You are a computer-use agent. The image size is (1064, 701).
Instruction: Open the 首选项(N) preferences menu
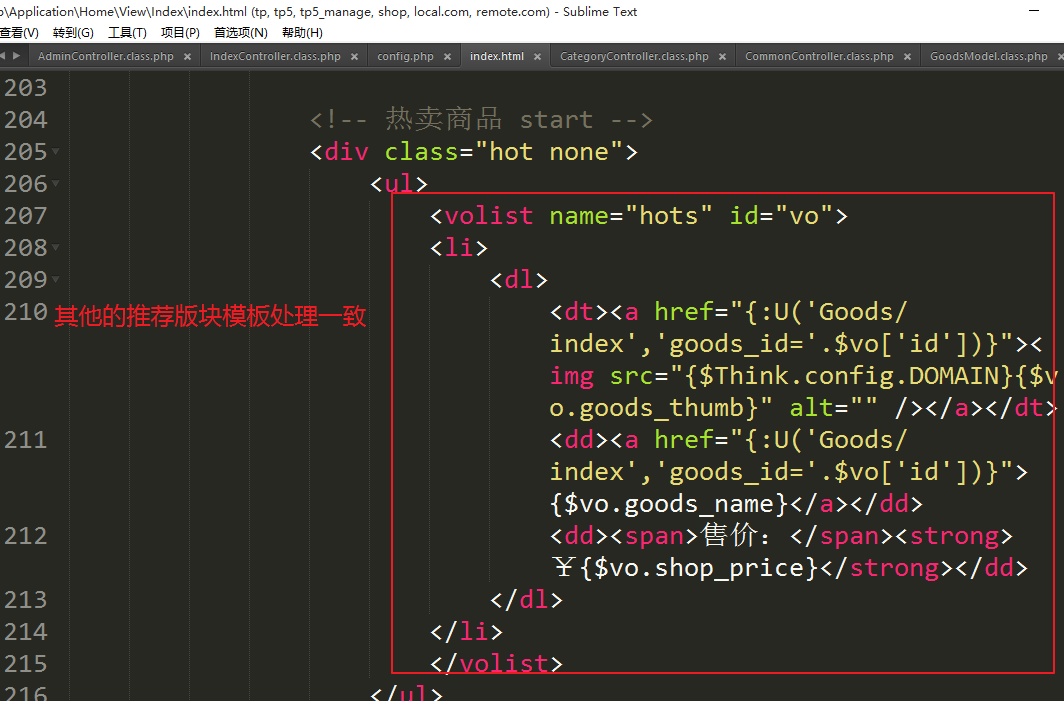[x=240, y=33]
